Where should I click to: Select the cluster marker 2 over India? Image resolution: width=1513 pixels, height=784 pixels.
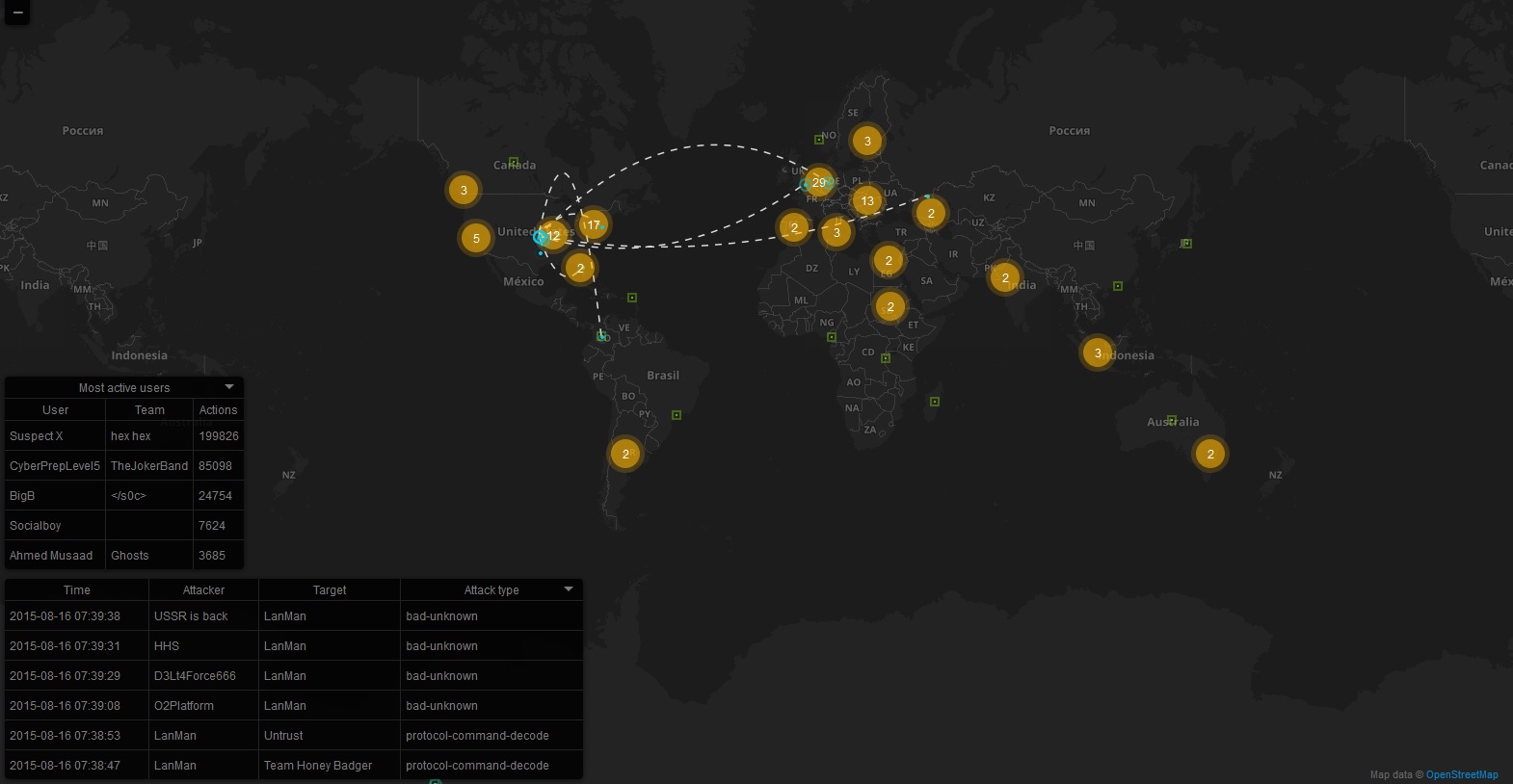(1005, 277)
